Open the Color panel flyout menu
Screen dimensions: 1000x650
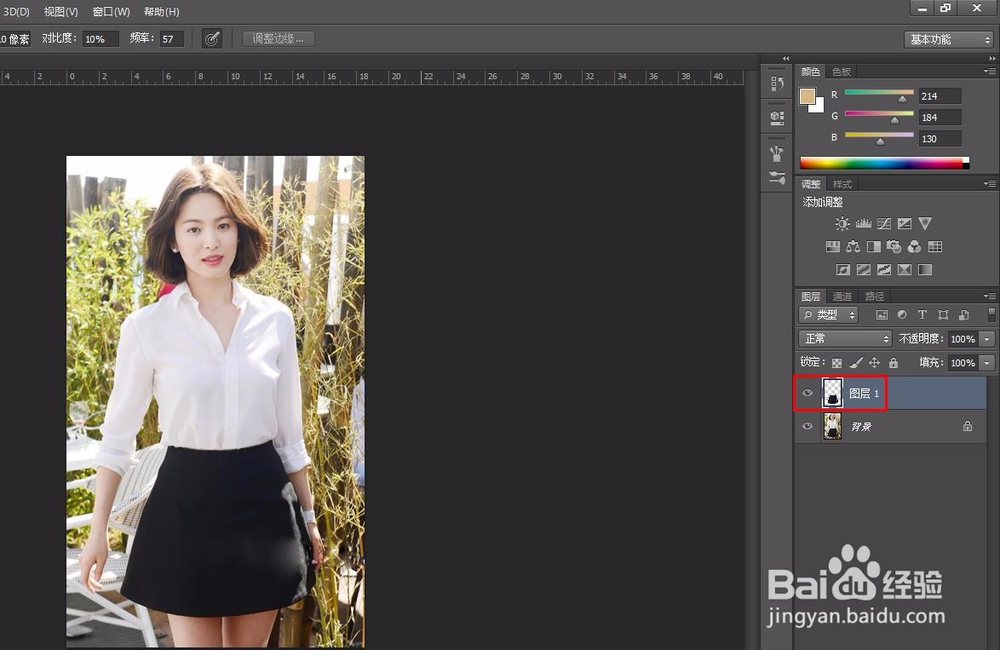[989, 71]
